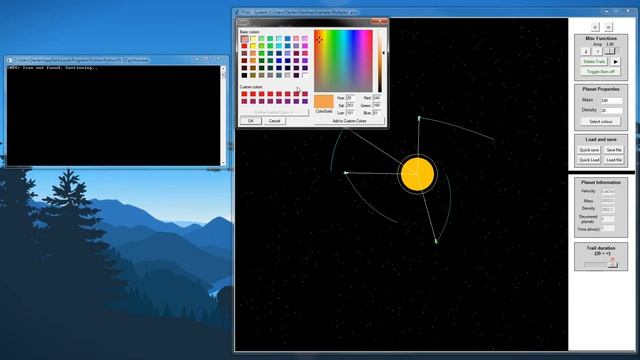Click the right arrow button above Misc Functions
Screen dimensions: 640x360
tap(609, 27)
